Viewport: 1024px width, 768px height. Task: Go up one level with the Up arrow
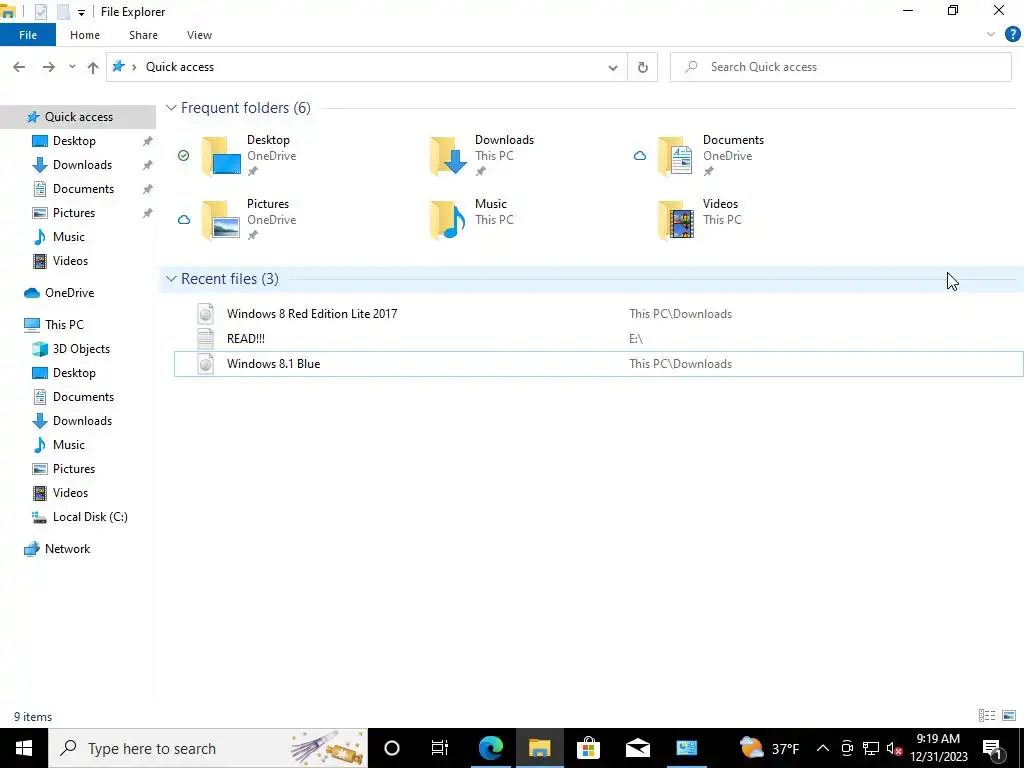coord(93,67)
